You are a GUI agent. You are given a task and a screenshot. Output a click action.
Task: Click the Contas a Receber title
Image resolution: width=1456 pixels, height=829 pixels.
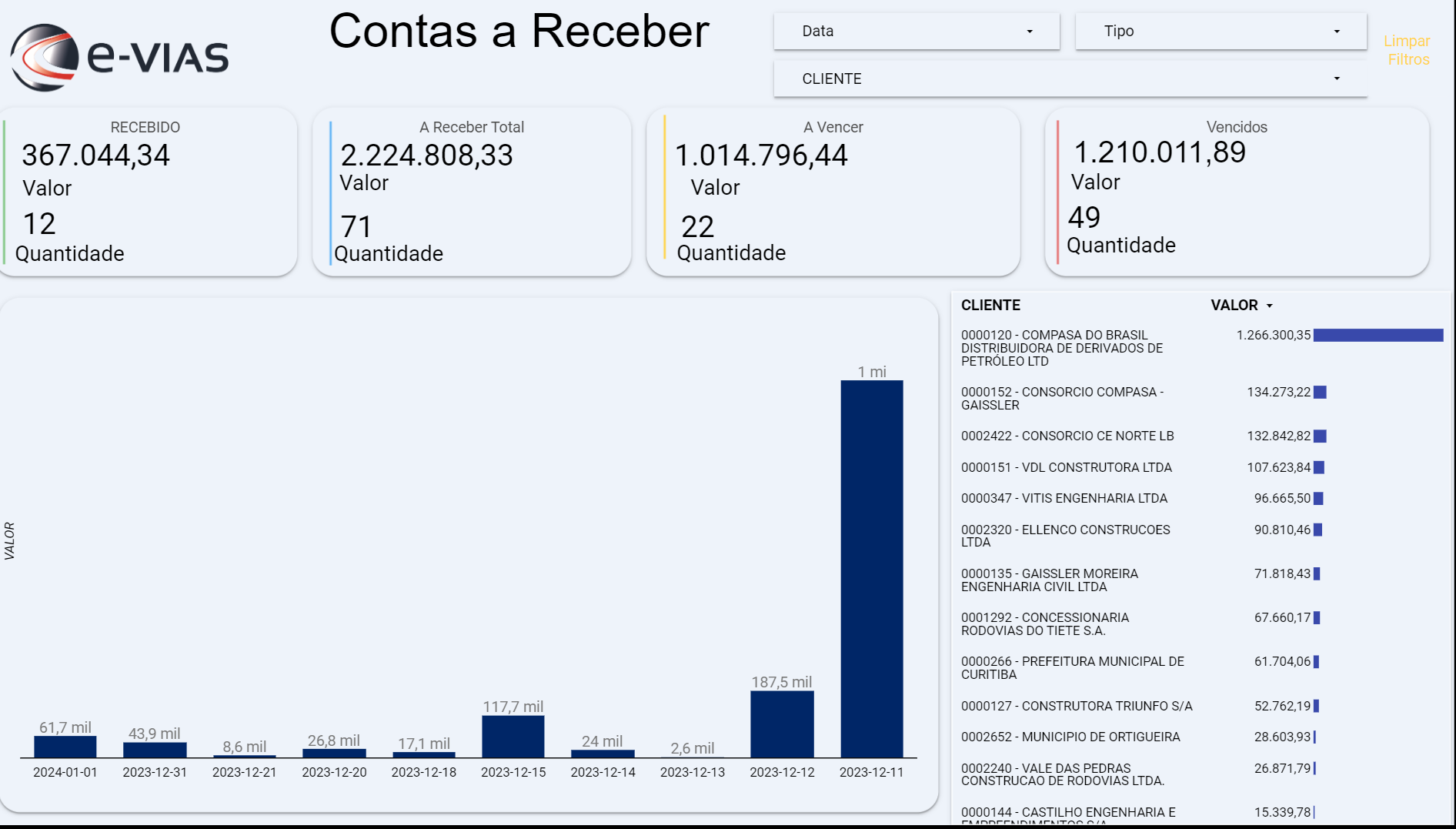pyautogui.click(x=519, y=32)
